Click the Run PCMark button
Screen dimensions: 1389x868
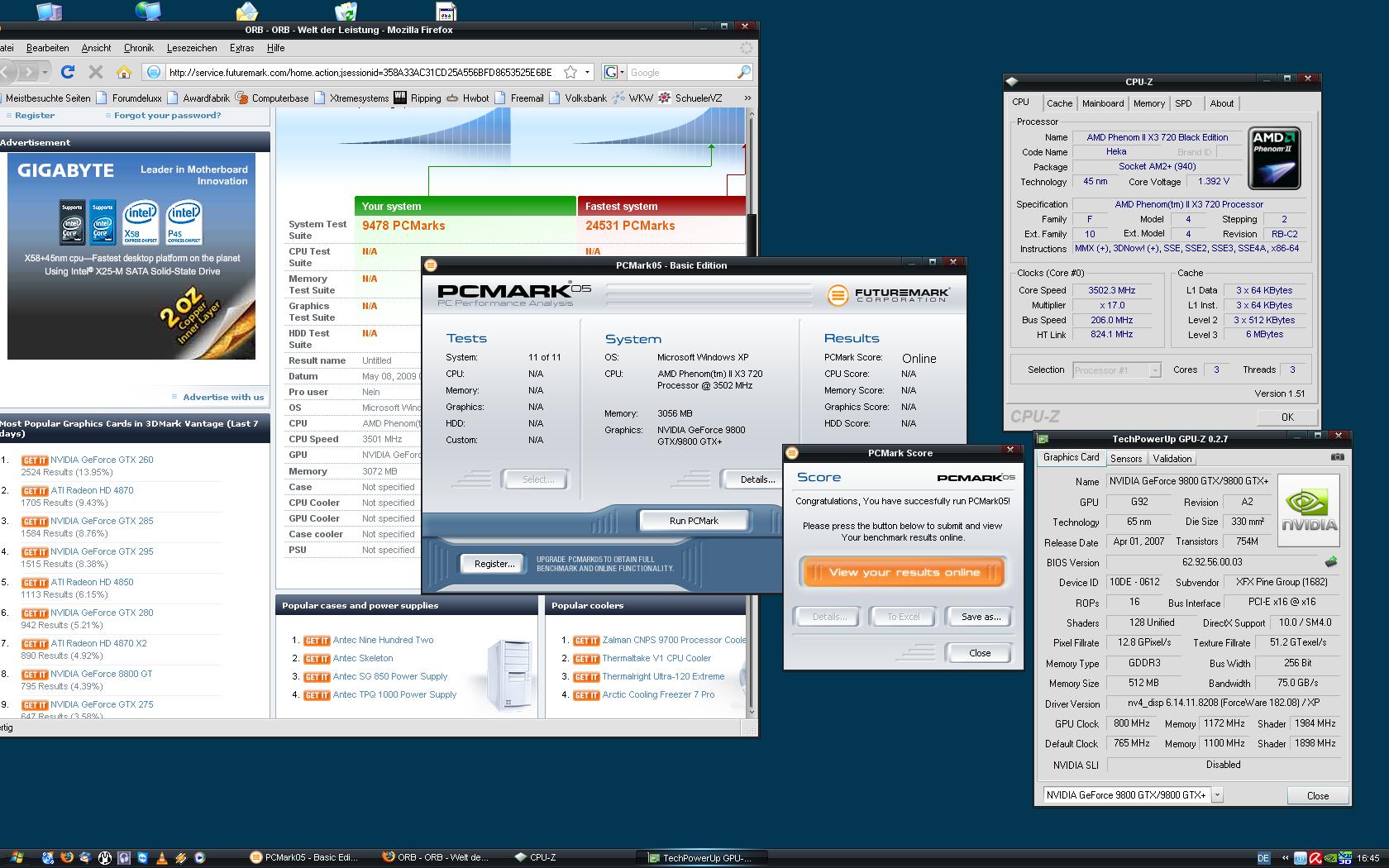[694, 521]
